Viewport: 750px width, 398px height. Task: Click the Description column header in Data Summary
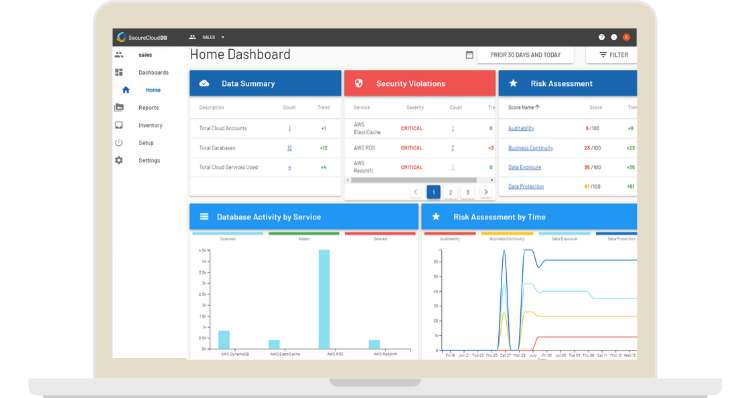click(211, 108)
